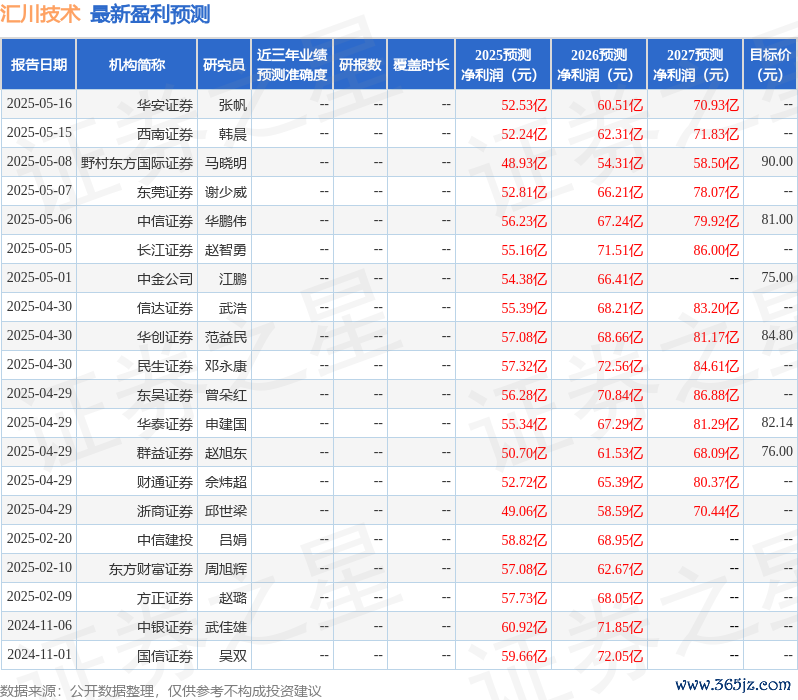This screenshot has width=798, height=700.
Task: Click analyst name 韩晨
Action: click(x=233, y=134)
